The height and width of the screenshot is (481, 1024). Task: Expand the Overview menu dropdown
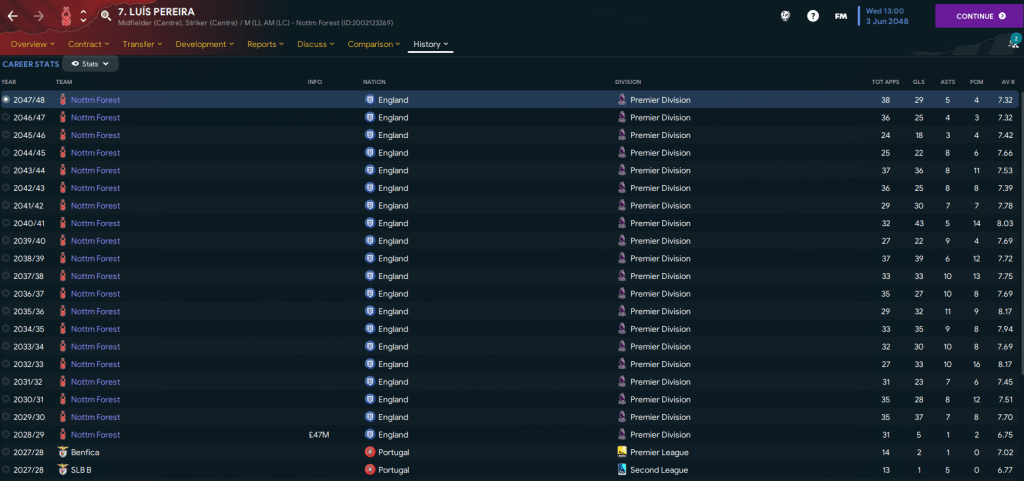[x=32, y=45]
